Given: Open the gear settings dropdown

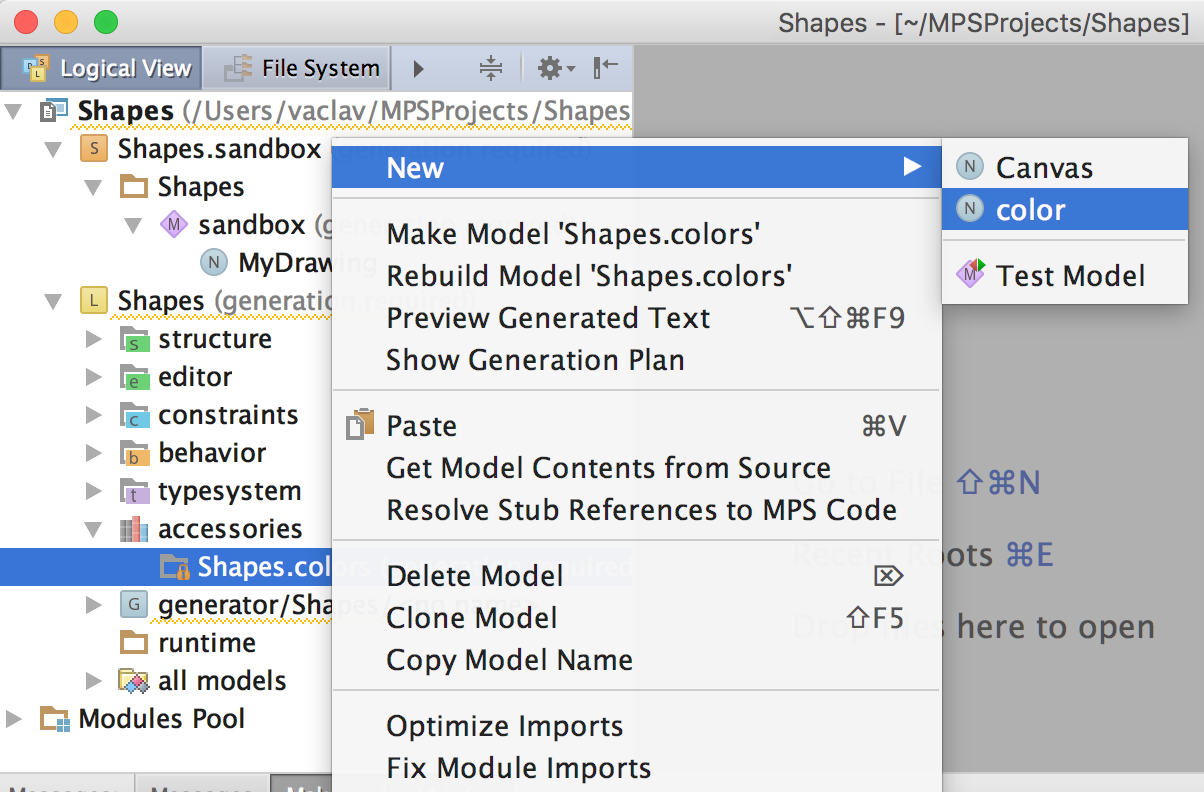Looking at the screenshot, I should coord(555,68).
